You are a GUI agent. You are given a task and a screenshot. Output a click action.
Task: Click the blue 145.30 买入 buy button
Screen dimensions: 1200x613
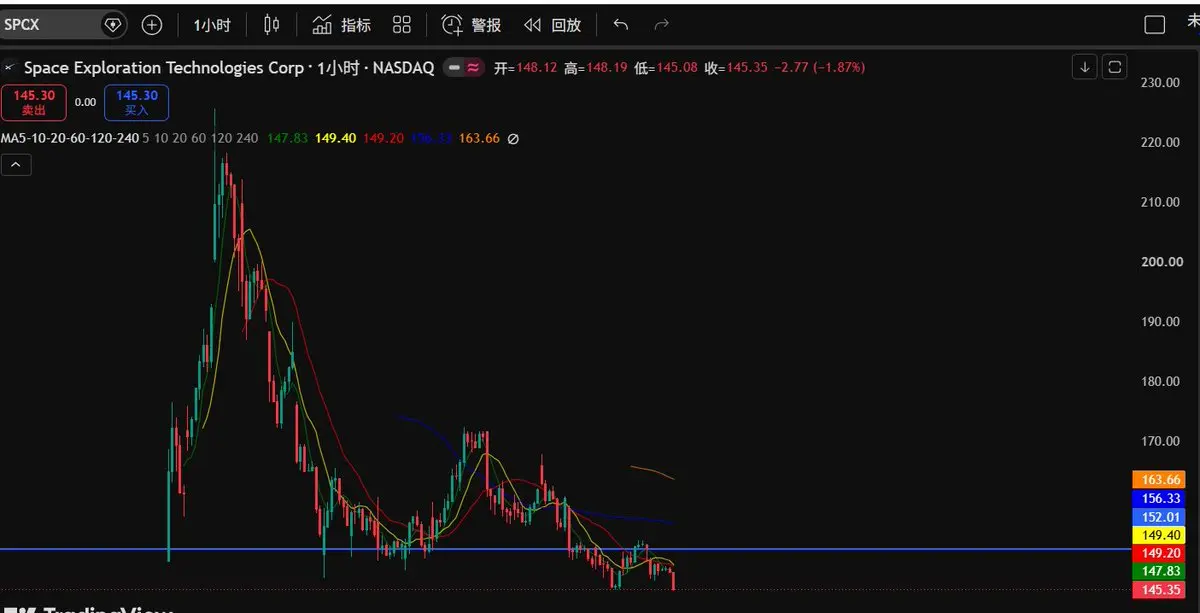click(x=136, y=102)
